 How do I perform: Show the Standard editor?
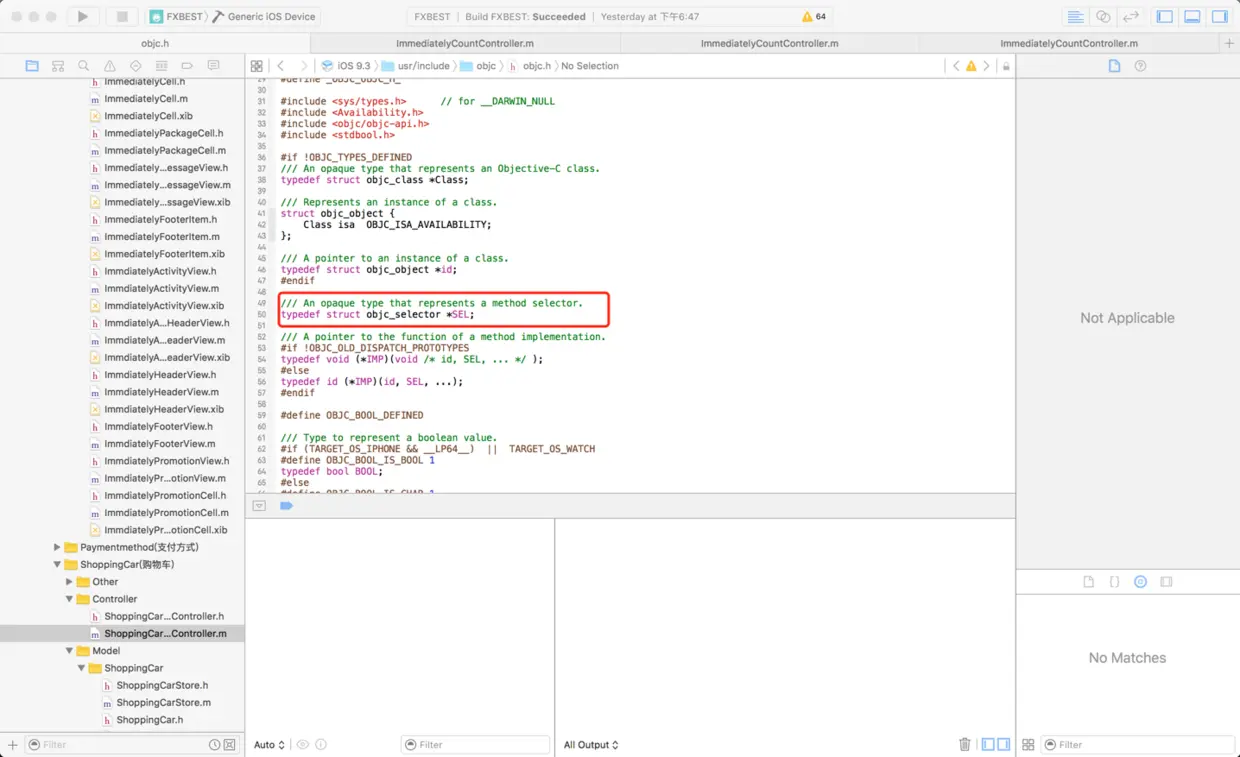(x=1075, y=17)
